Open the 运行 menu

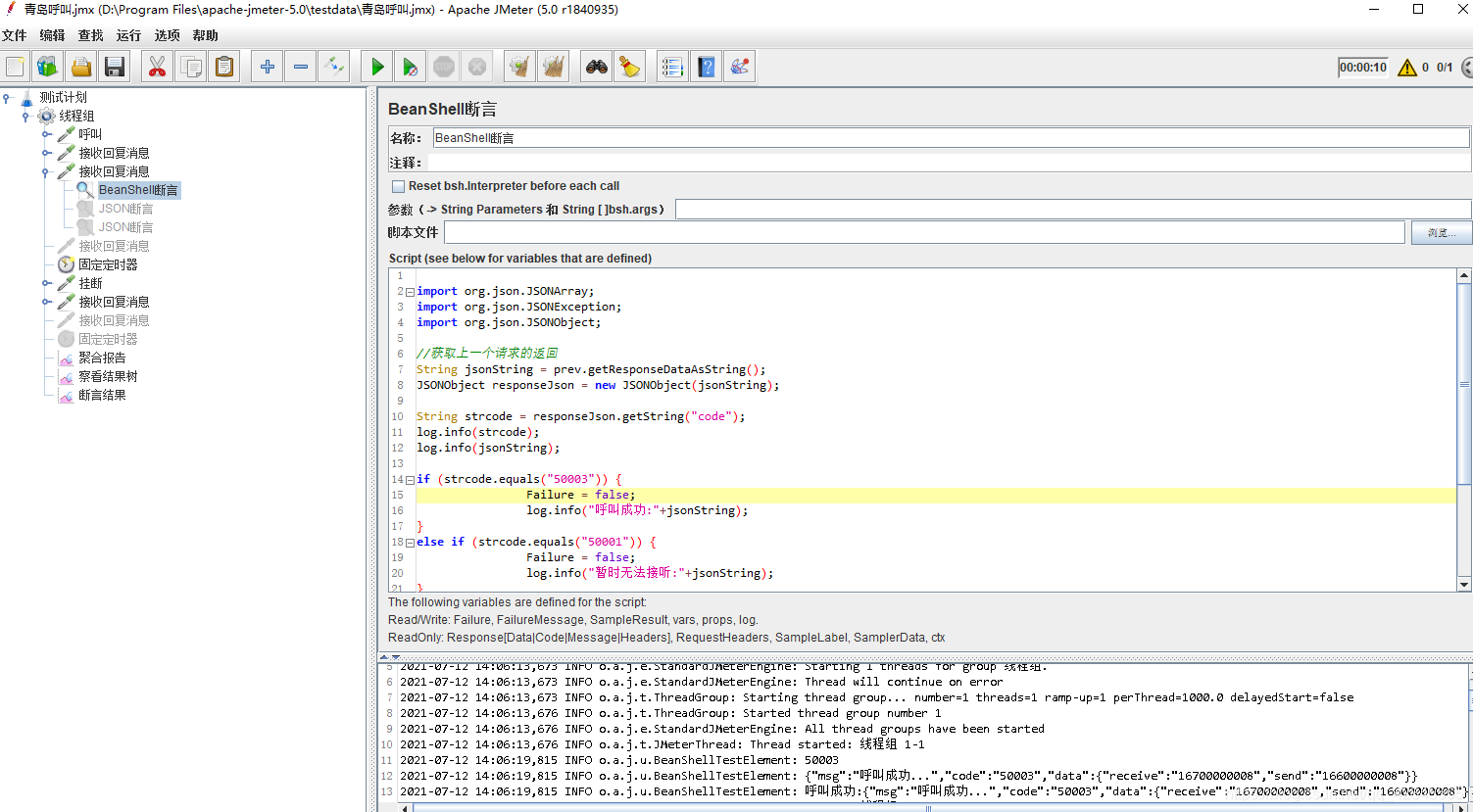click(x=128, y=35)
